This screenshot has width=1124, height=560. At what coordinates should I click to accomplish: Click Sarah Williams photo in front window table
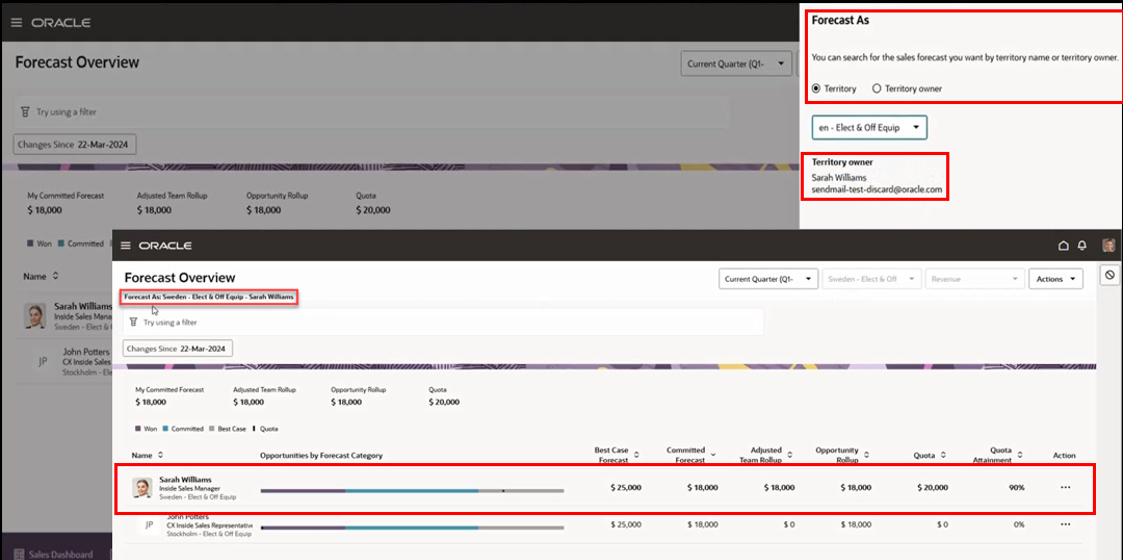(x=142, y=488)
